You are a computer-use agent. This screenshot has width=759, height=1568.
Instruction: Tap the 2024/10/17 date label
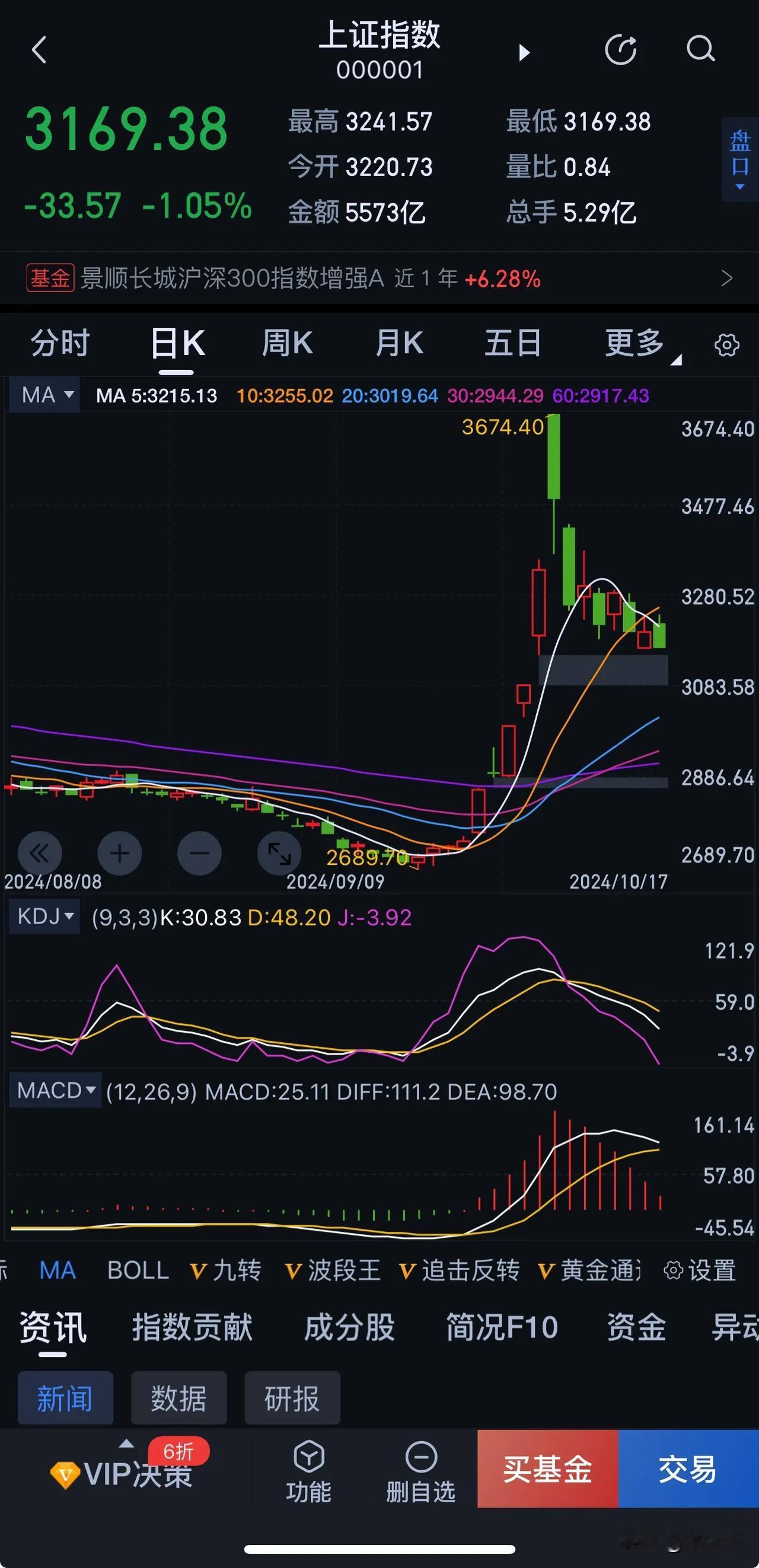pyautogui.click(x=618, y=882)
